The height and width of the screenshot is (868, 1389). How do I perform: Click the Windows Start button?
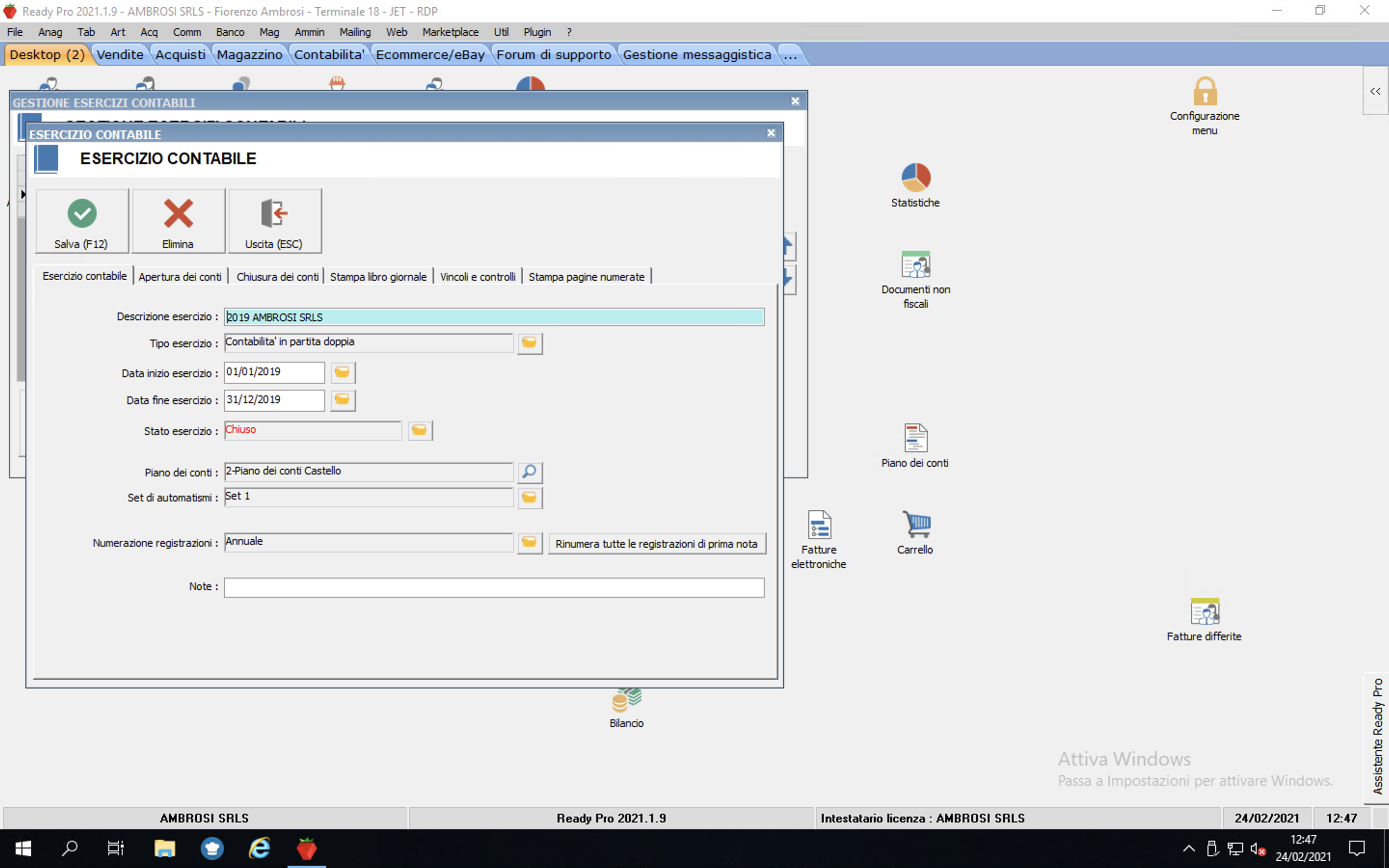(23, 848)
